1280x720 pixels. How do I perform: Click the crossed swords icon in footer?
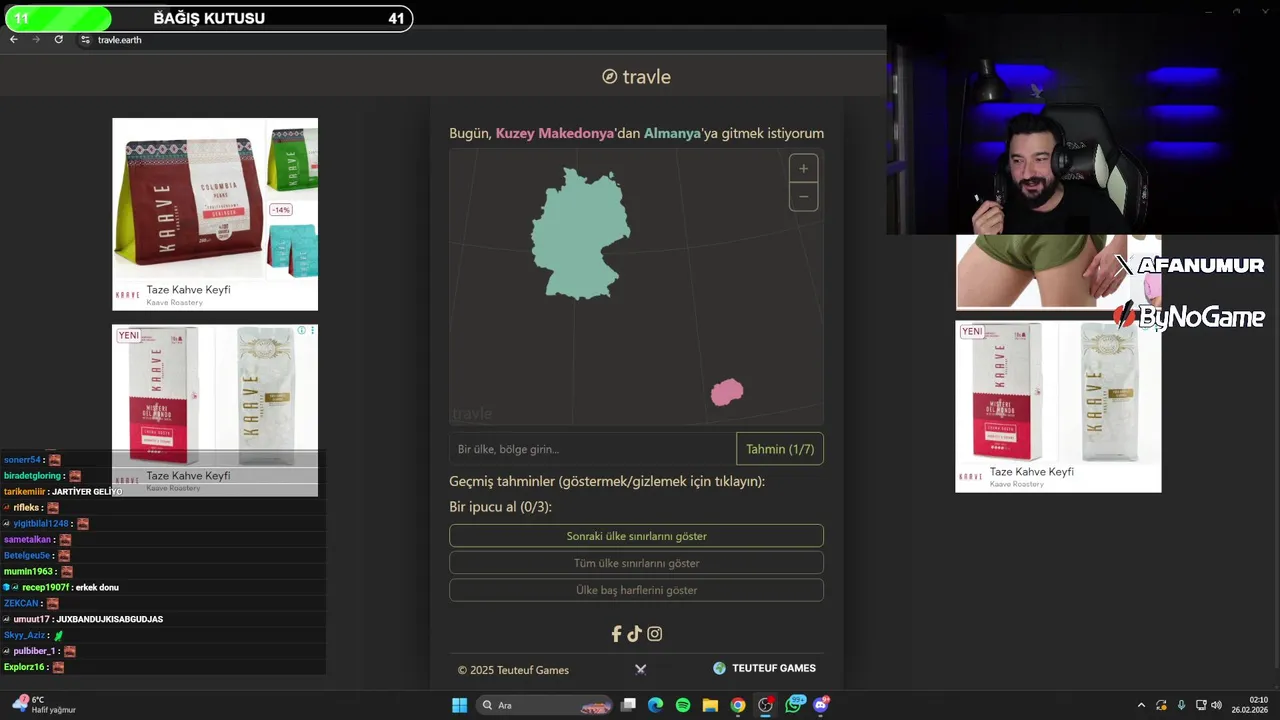pyautogui.click(x=641, y=669)
